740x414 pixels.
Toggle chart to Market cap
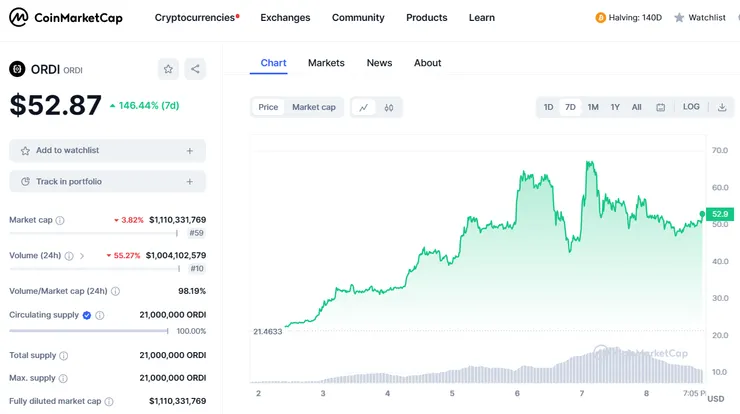314,107
